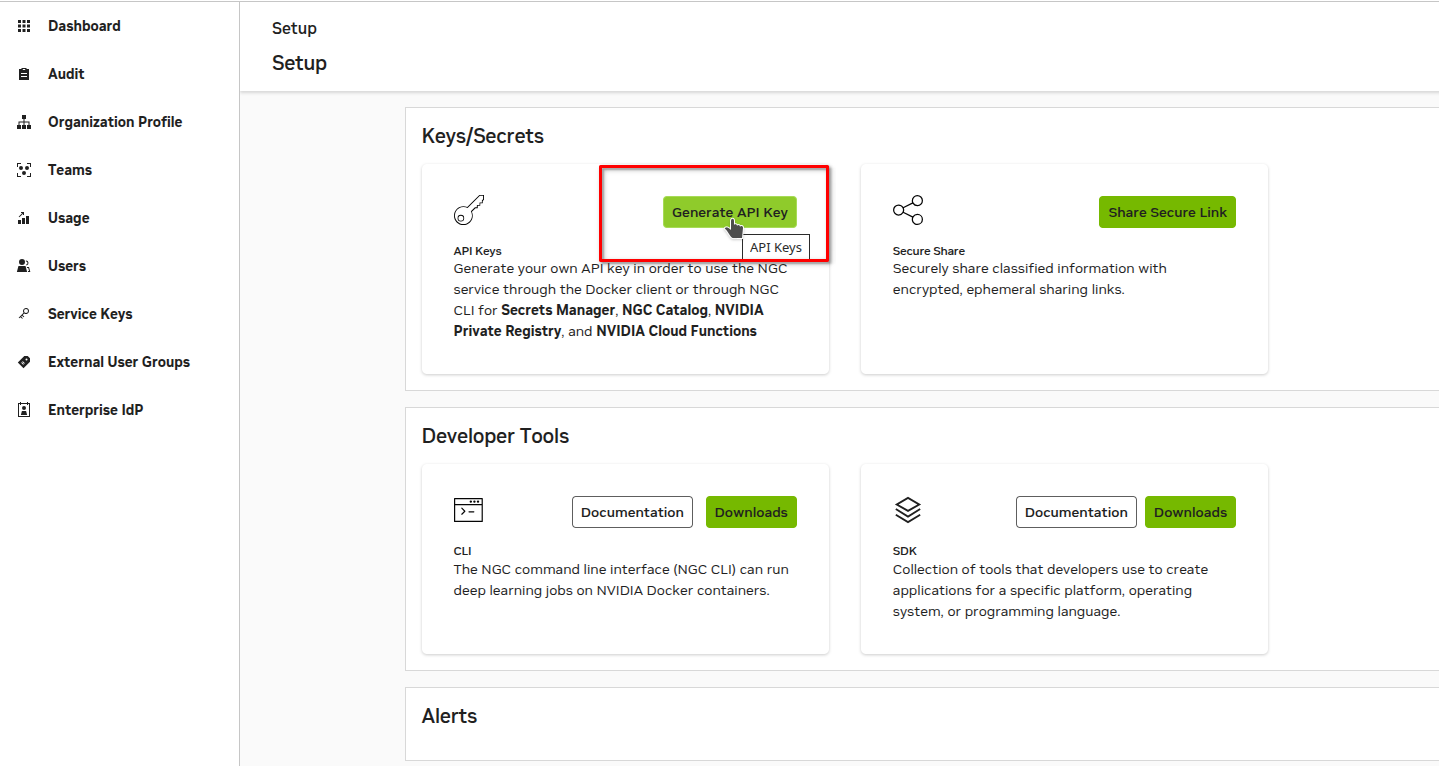Click the Audit clipboard icon
Screen dimensions: 1439x766
click(x=25, y=74)
